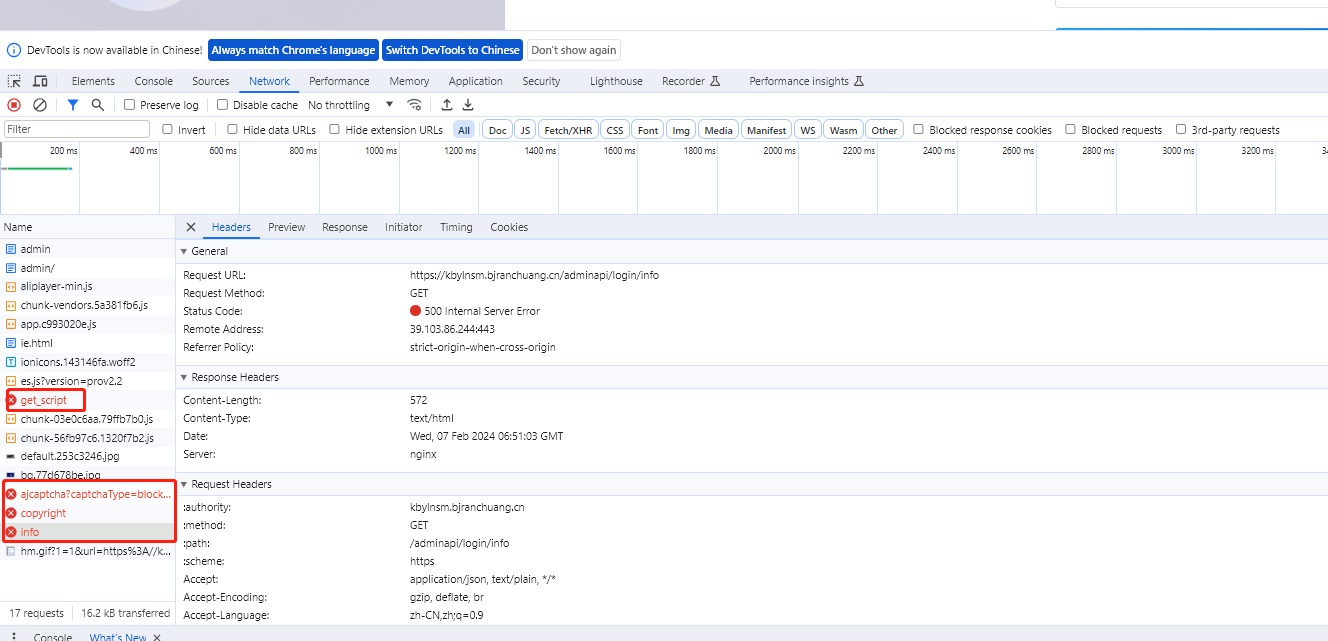
Task: Open the Lighthouse panel
Action: 616,81
